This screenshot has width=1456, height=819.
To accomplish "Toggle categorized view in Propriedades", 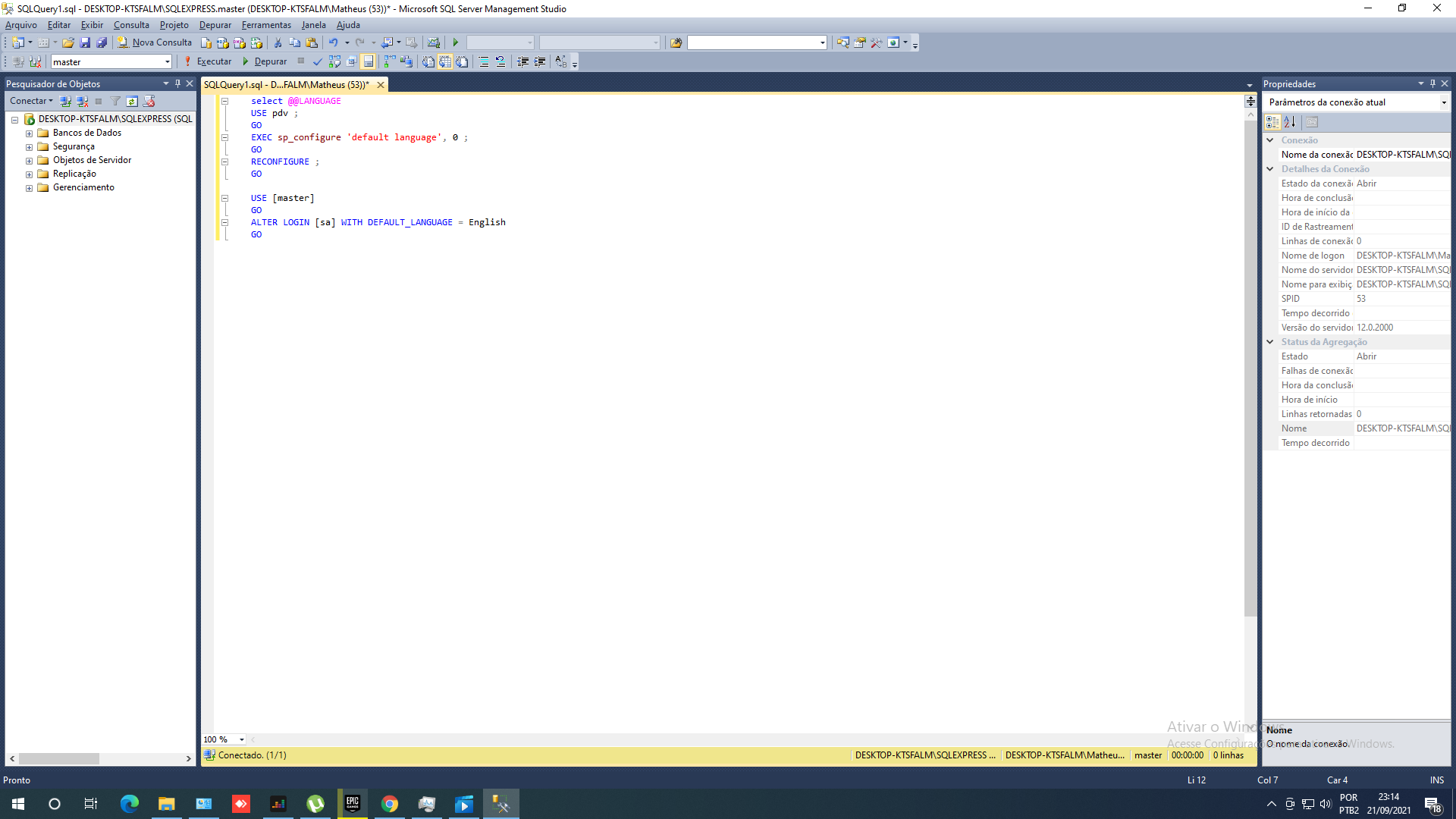I will (x=1272, y=122).
